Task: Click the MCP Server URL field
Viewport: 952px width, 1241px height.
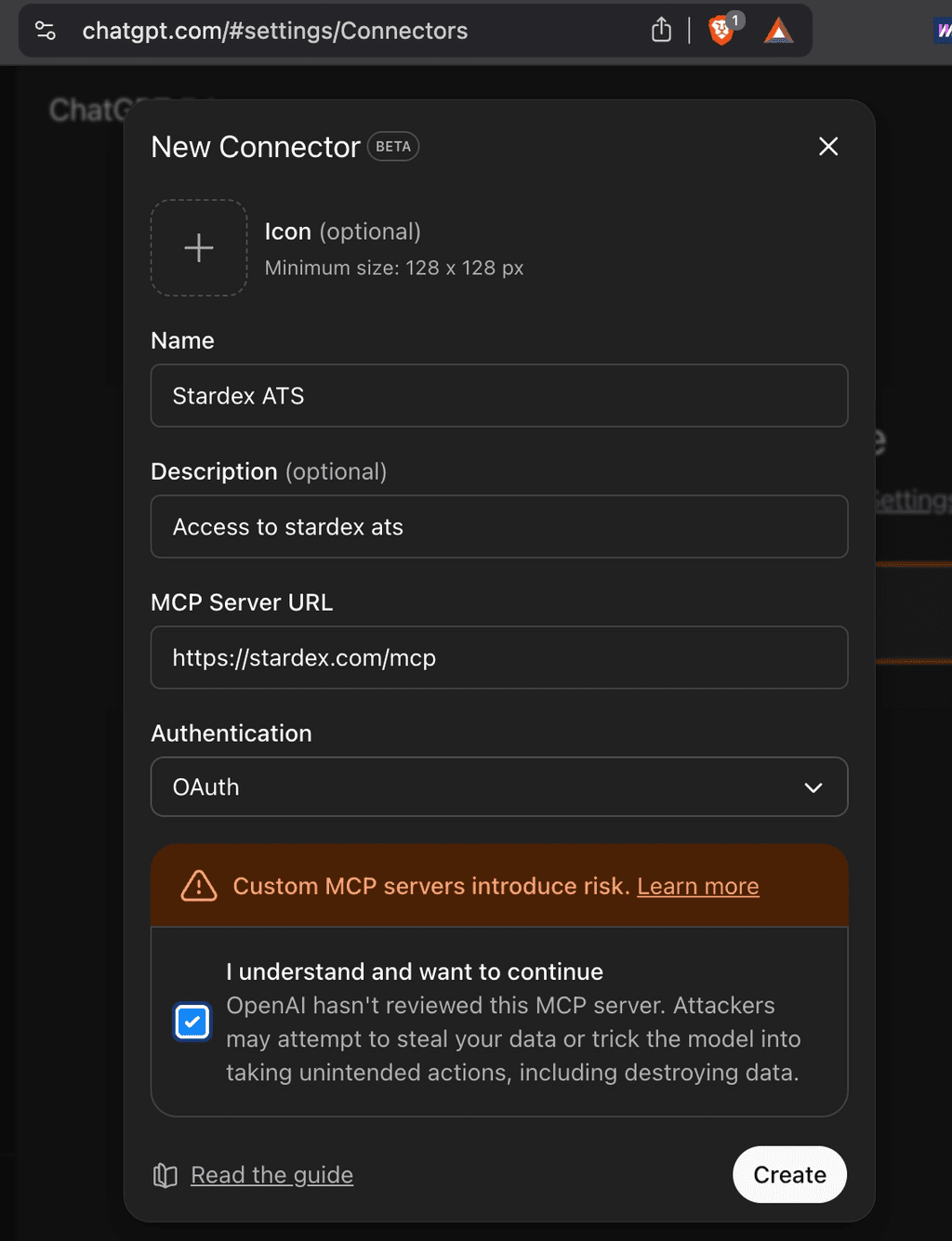Action: pyautogui.click(x=499, y=657)
